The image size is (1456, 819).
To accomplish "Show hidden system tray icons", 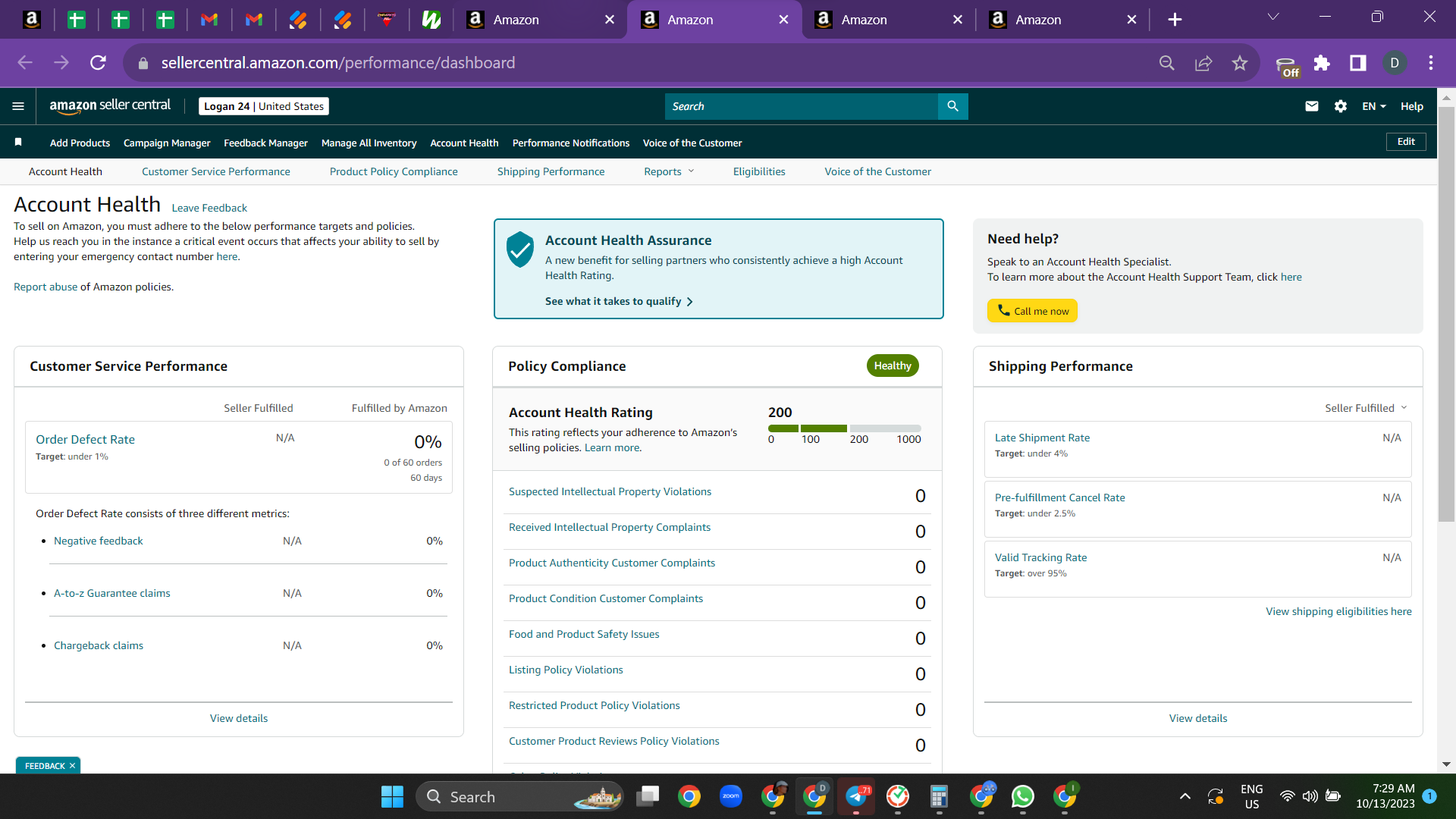I will click(x=1185, y=796).
